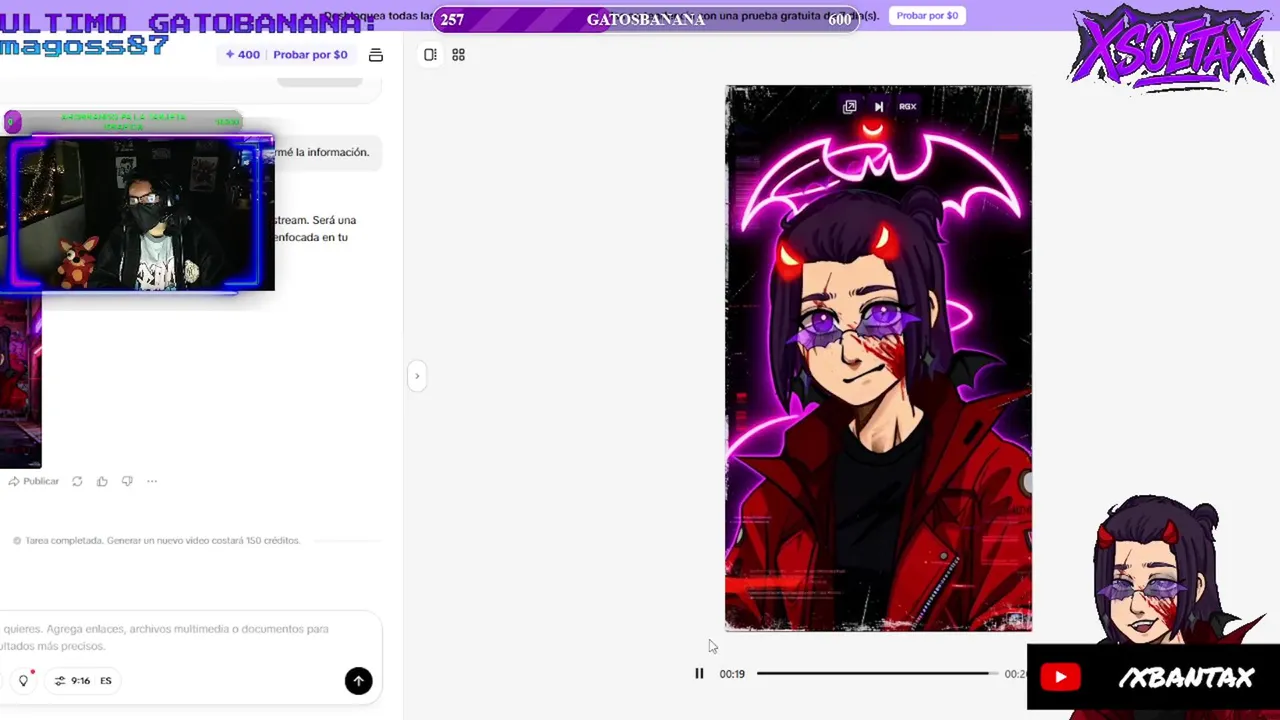Open video in pop-out window icon
Viewport: 1280px width, 720px height.
pos(849,106)
